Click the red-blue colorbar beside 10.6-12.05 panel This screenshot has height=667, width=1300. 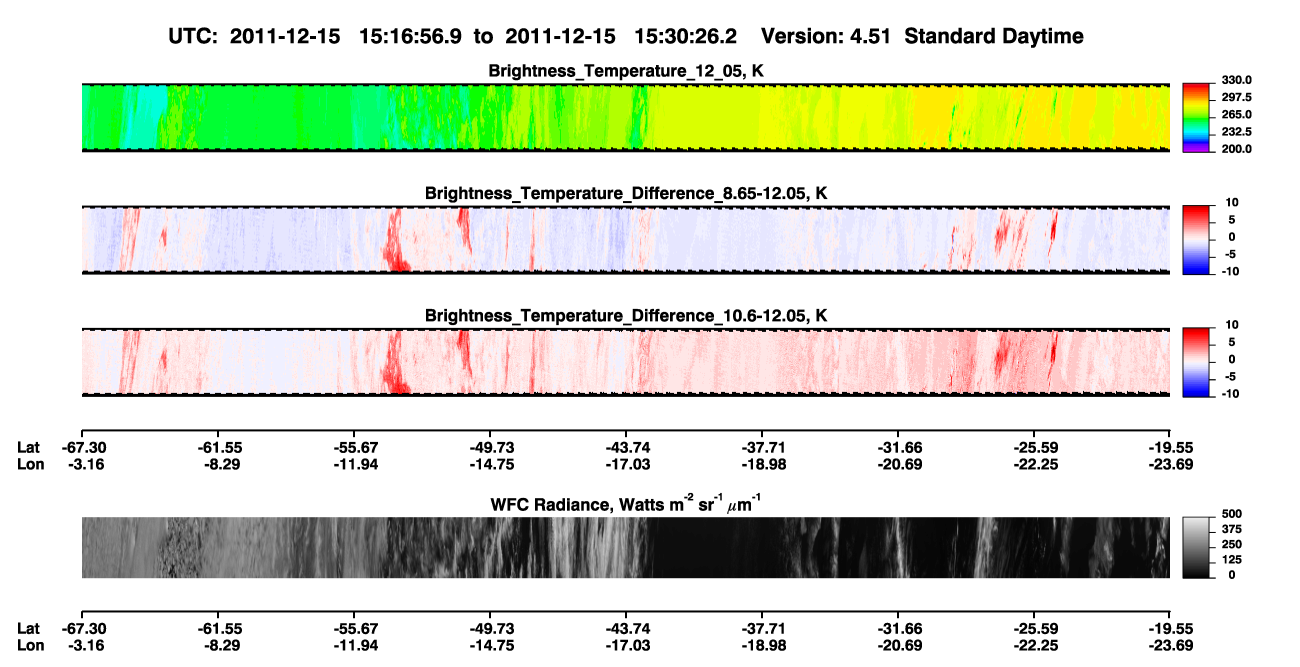point(1195,362)
